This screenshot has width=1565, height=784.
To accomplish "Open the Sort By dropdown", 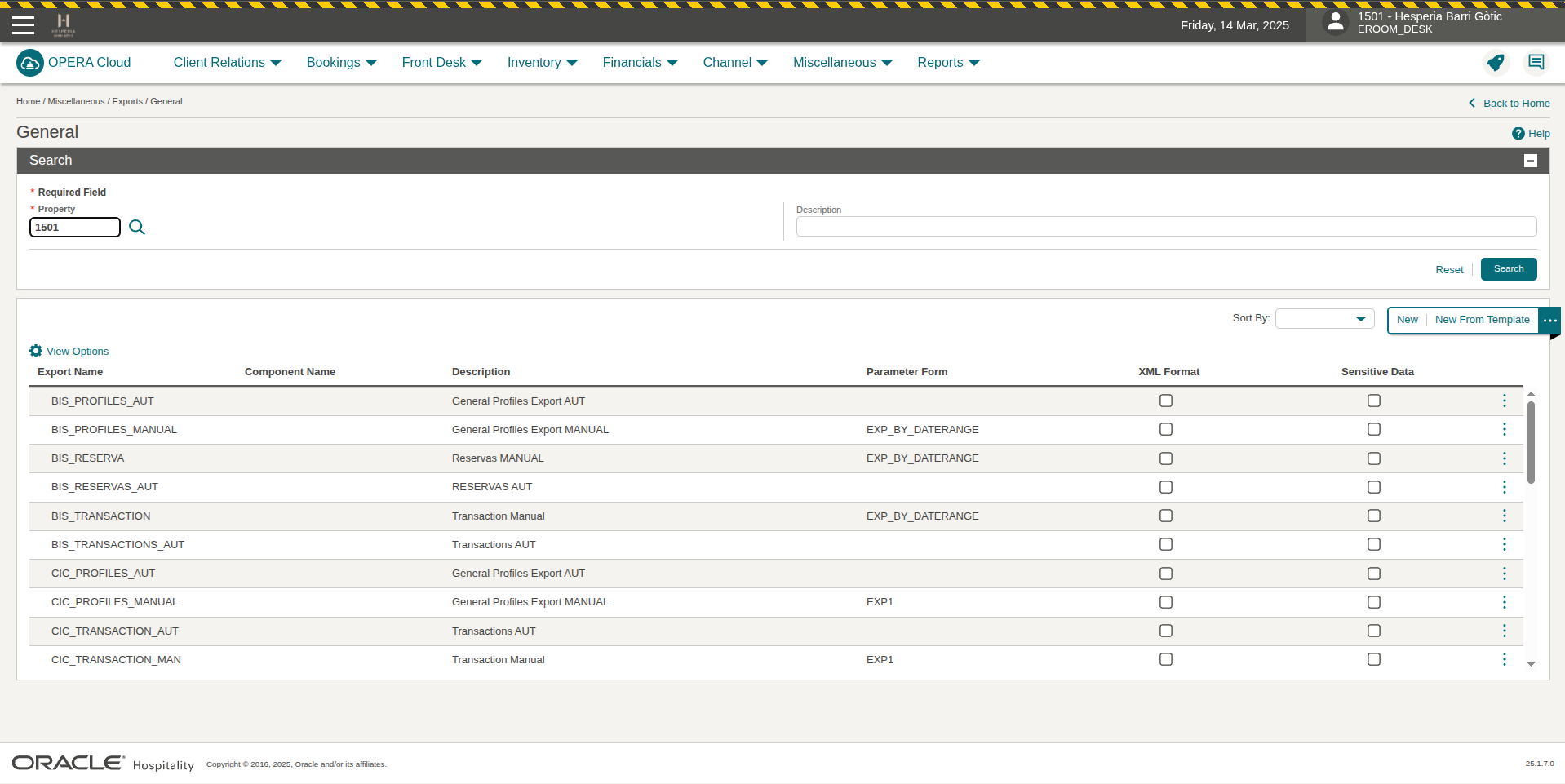I will coord(1324,319).
